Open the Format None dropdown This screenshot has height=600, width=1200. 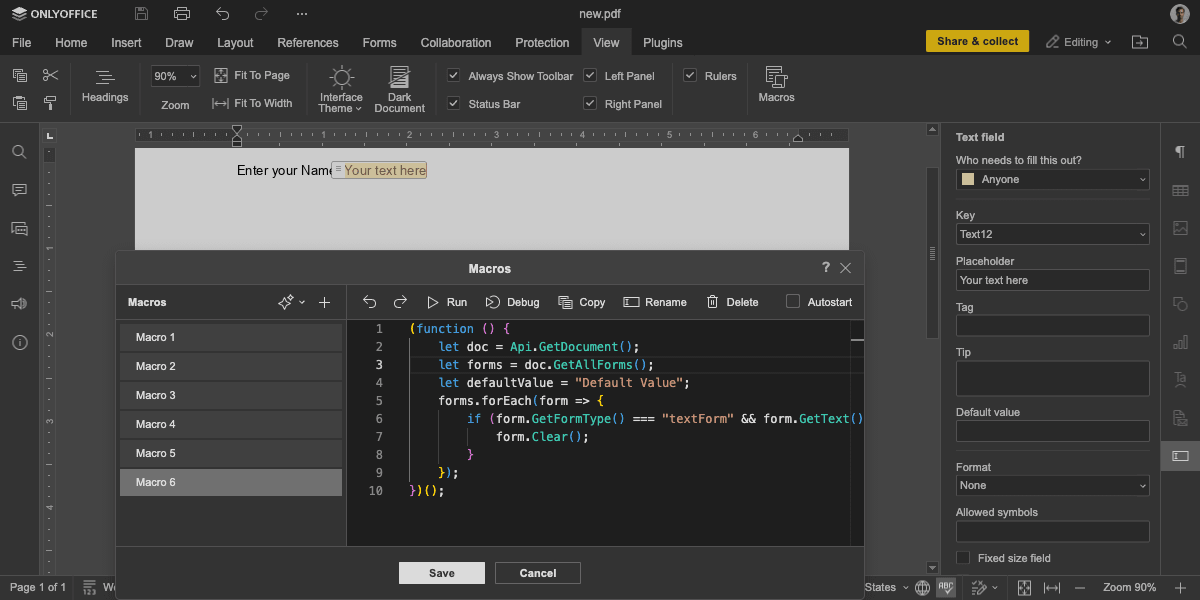pyautogui.click(x=1053, y=485)
